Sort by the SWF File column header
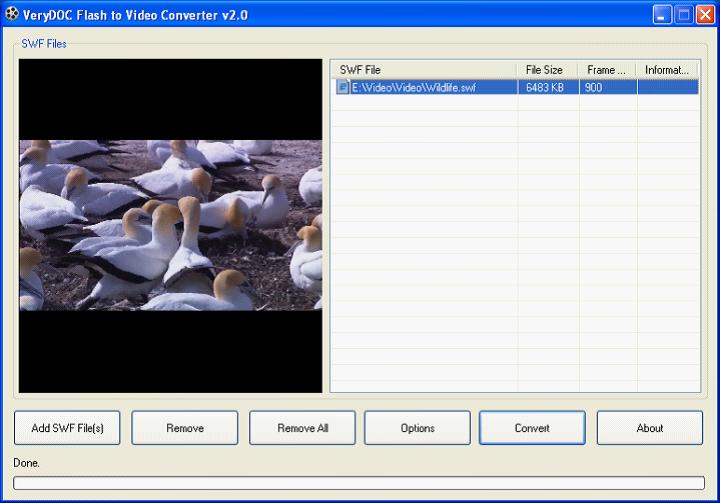Viewport: 720px width, 503px height. click(424, 70)
